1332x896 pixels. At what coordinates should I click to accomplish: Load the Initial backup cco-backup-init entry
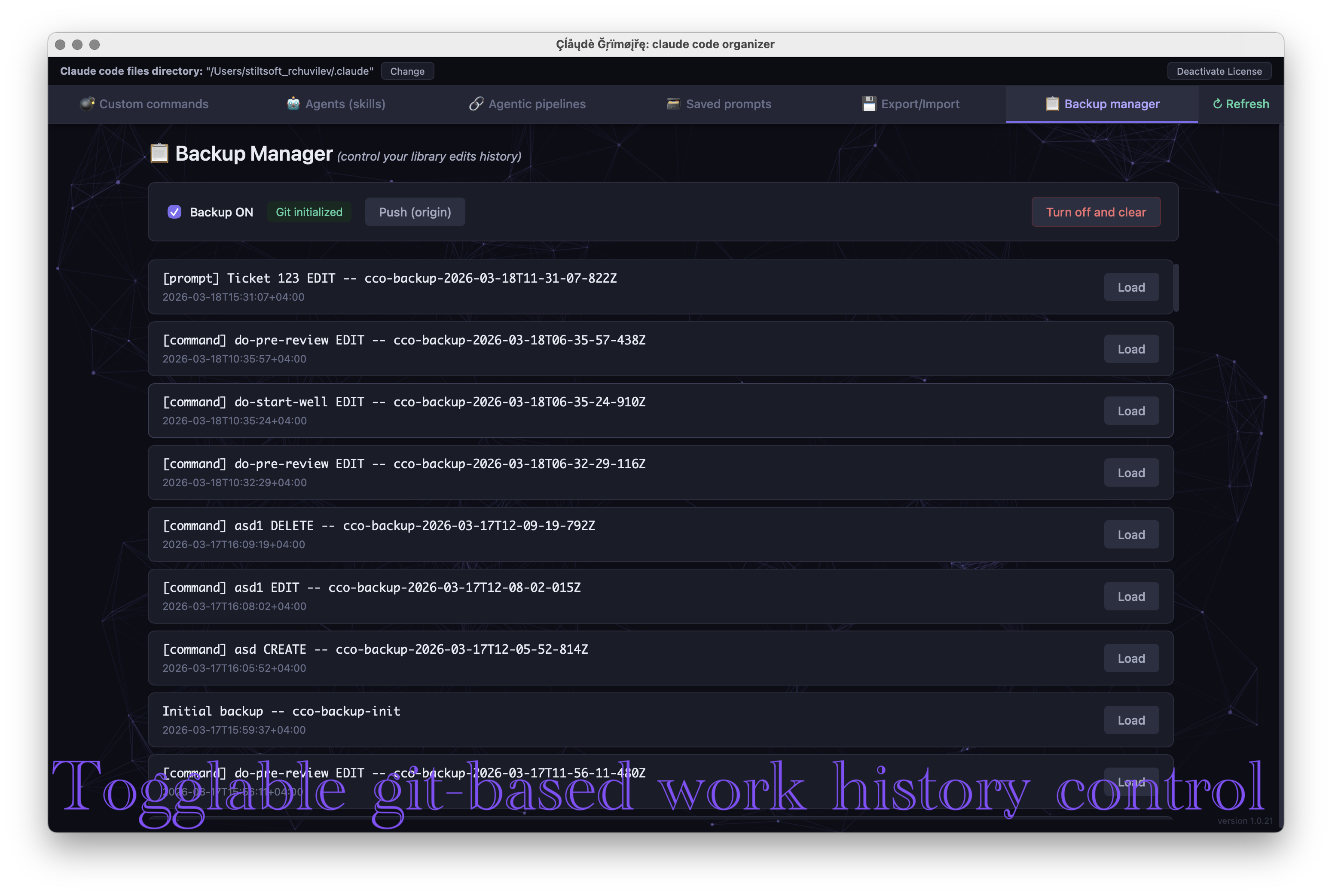point(1131,721)
